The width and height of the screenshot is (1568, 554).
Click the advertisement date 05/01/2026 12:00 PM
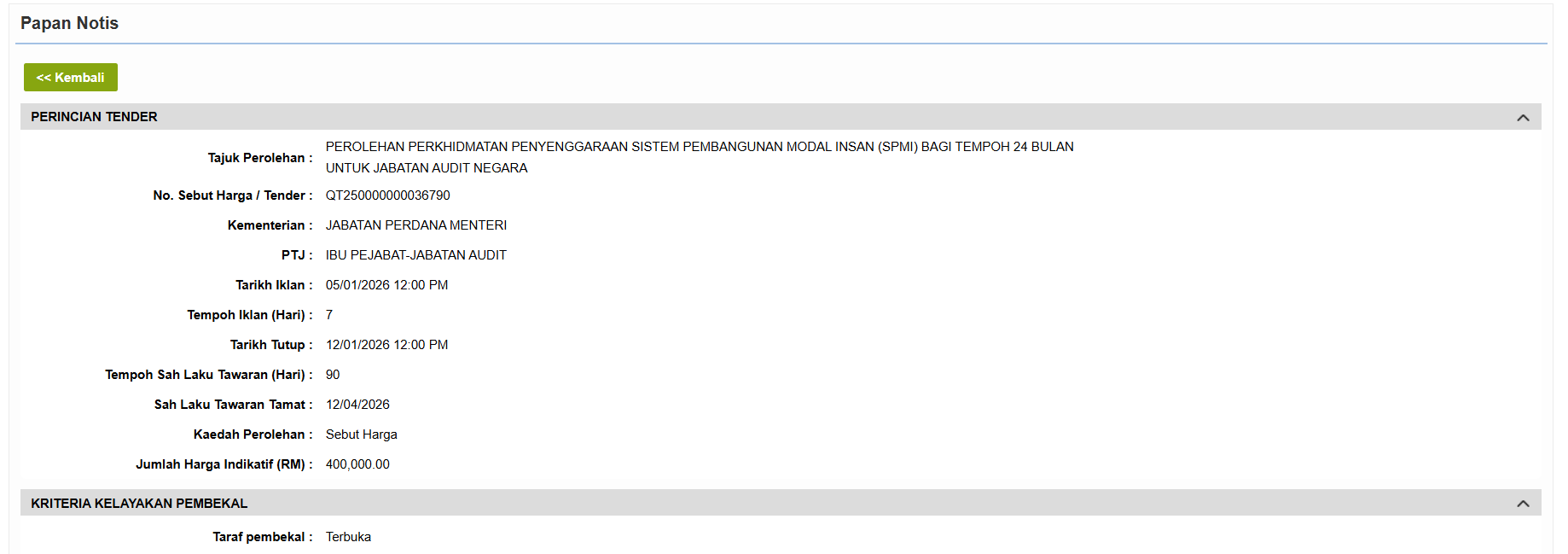[386, 285]
